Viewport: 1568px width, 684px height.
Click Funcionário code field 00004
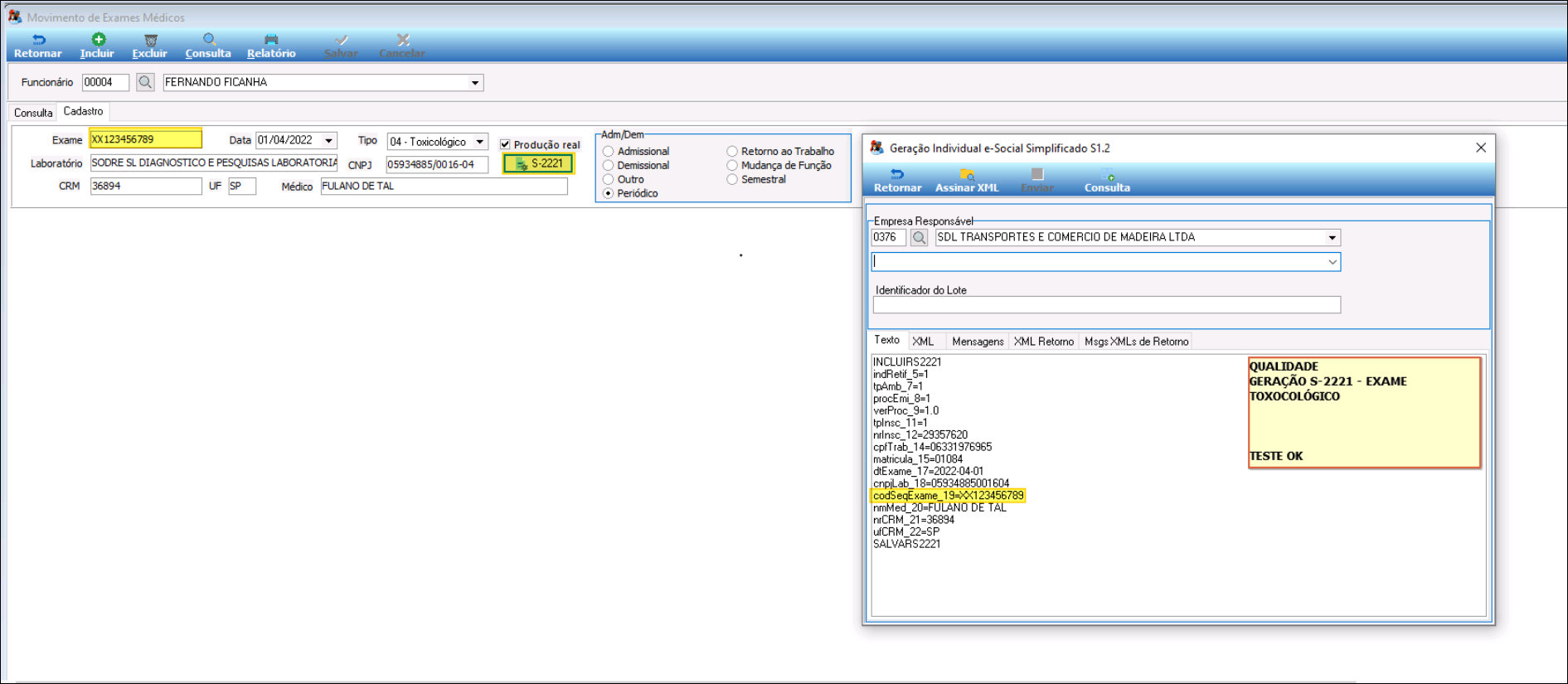coord(105,82)
